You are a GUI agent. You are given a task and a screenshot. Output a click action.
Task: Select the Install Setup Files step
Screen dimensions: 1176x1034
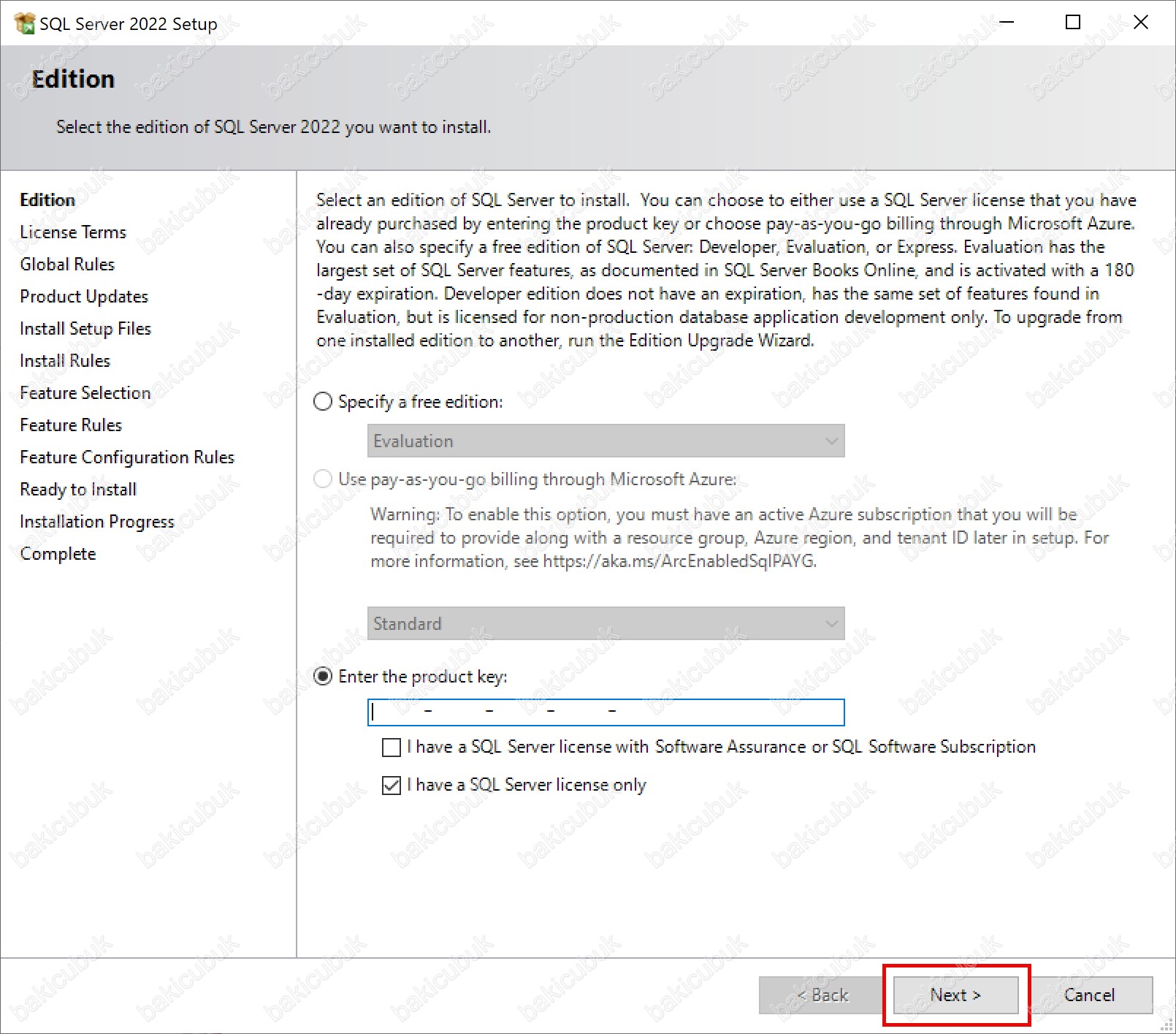tap(85, 329)
